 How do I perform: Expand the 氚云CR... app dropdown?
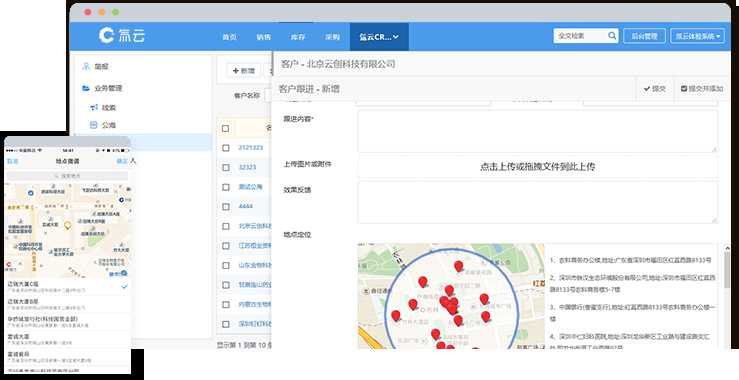379,37
